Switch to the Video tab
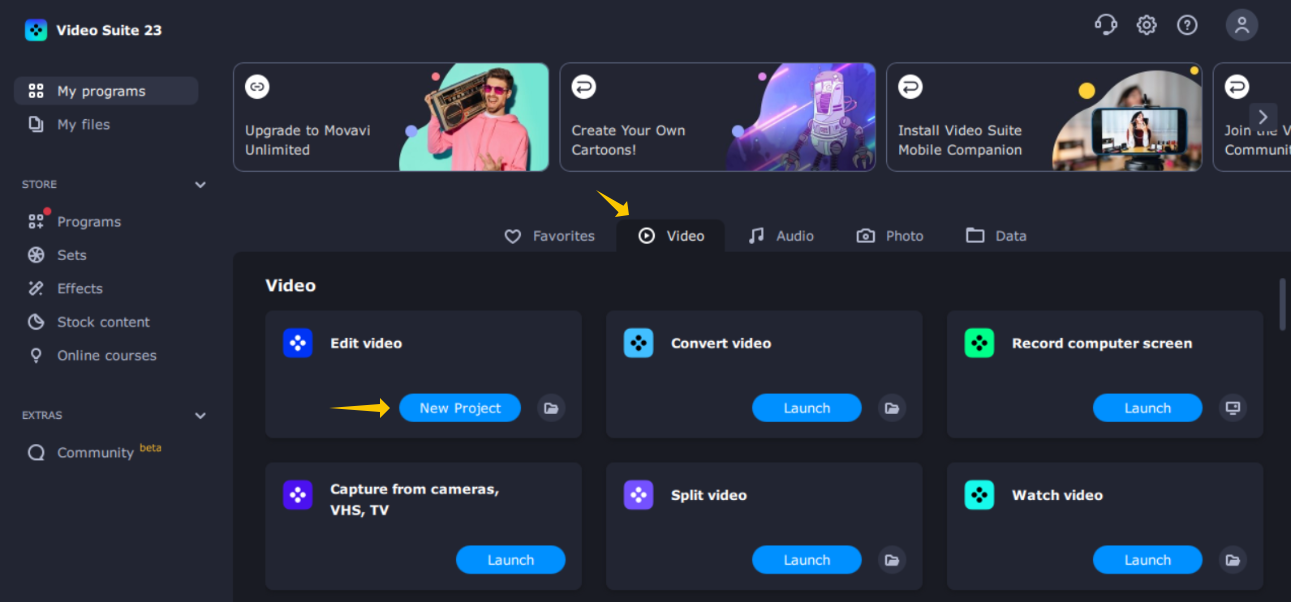Viewport: 1291px width, 602px height. click(x=671, y=236)
